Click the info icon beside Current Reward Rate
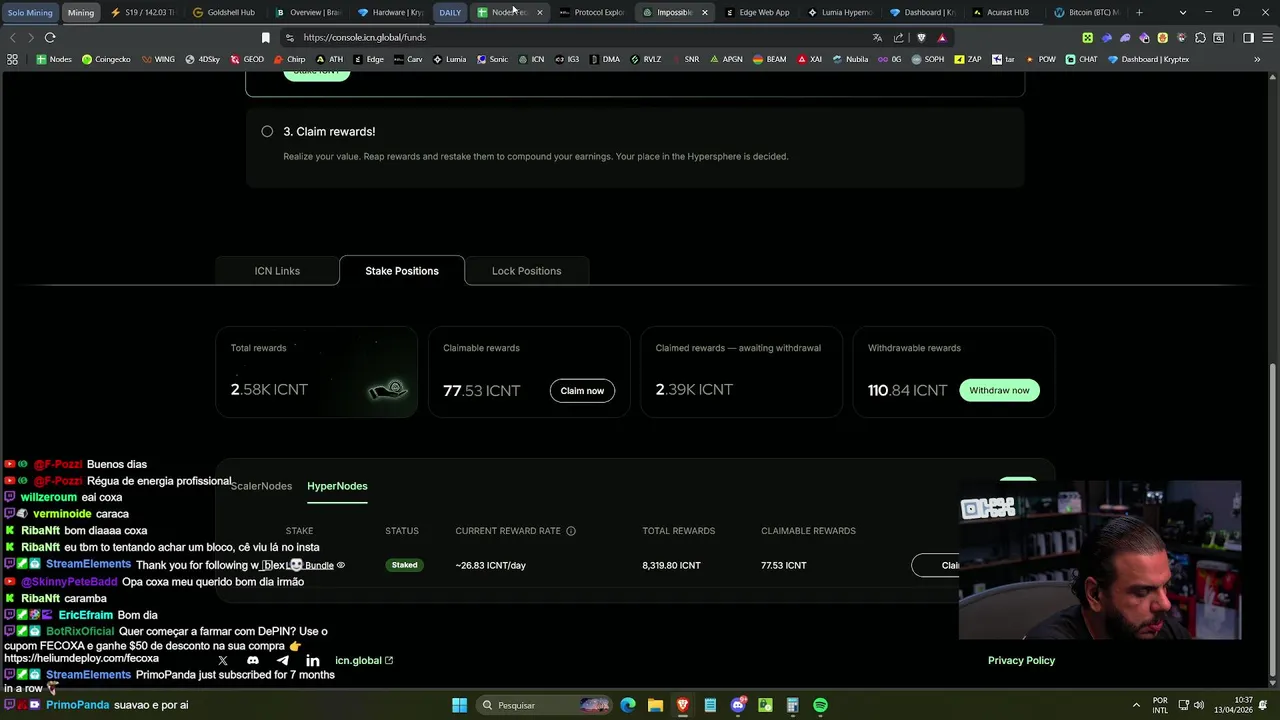1280x720 pixels. pos(571,531)
